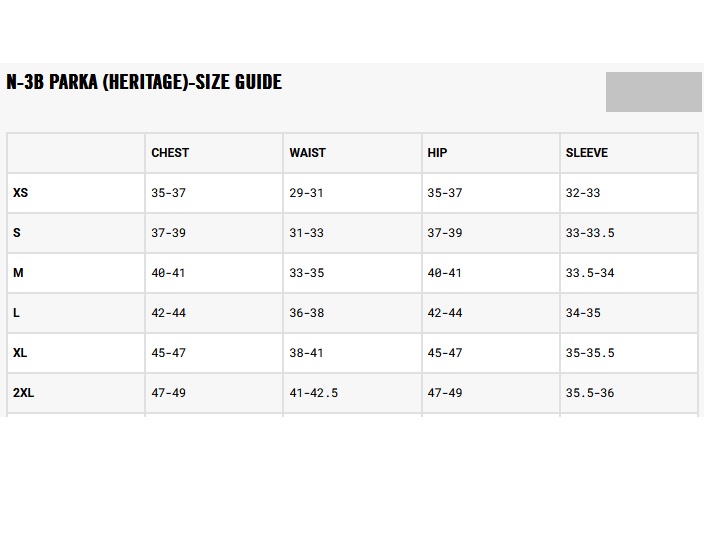Screen dimensions: 715x539
Task: Select the S waist value 31-33
Action: [x=306, y=233]
